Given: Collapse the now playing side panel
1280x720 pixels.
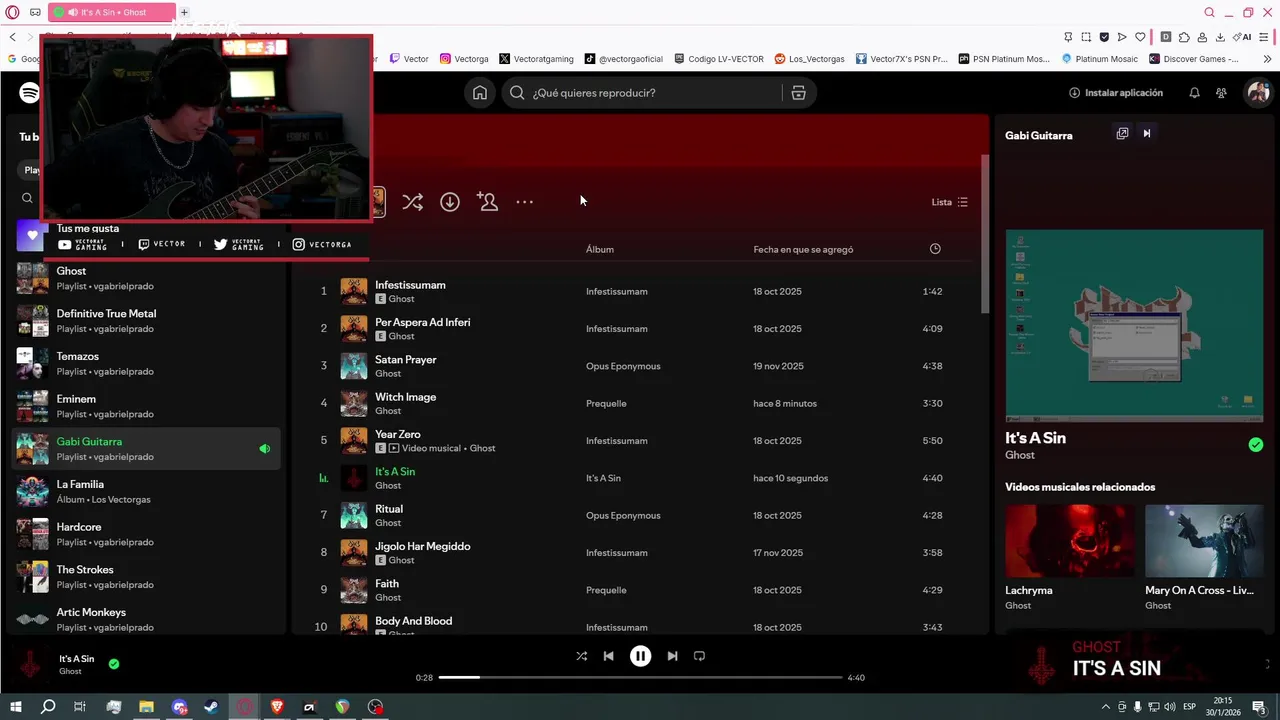Looking at the screenshot, I should [x=1147, y=134].
